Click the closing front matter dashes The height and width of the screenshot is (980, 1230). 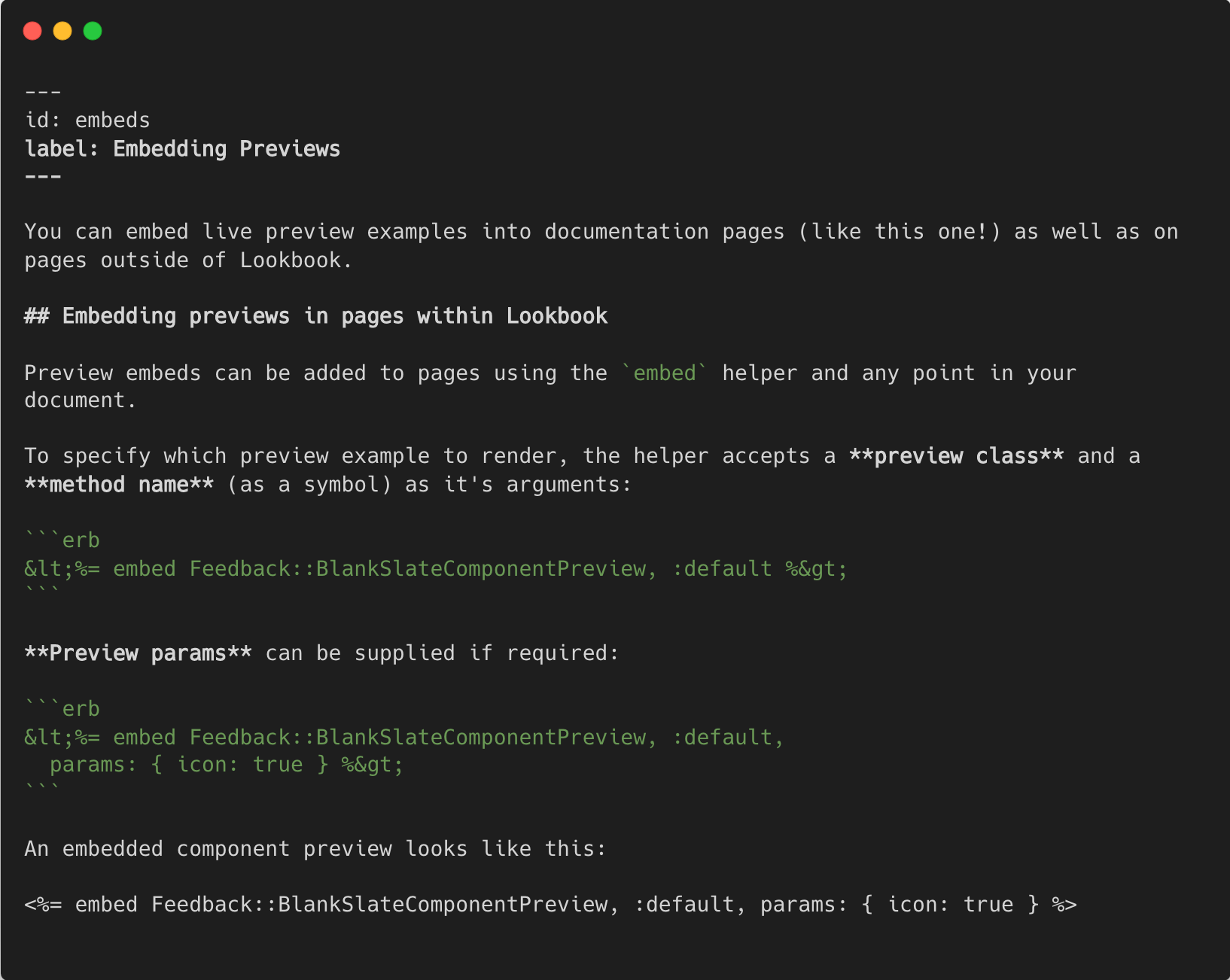[43, 177]
